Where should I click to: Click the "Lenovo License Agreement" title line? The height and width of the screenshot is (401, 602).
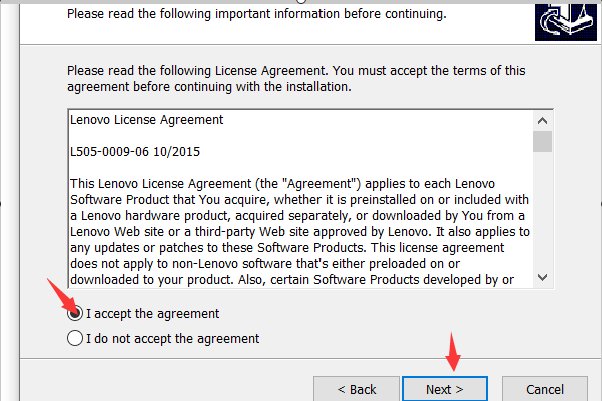(146, 120)
